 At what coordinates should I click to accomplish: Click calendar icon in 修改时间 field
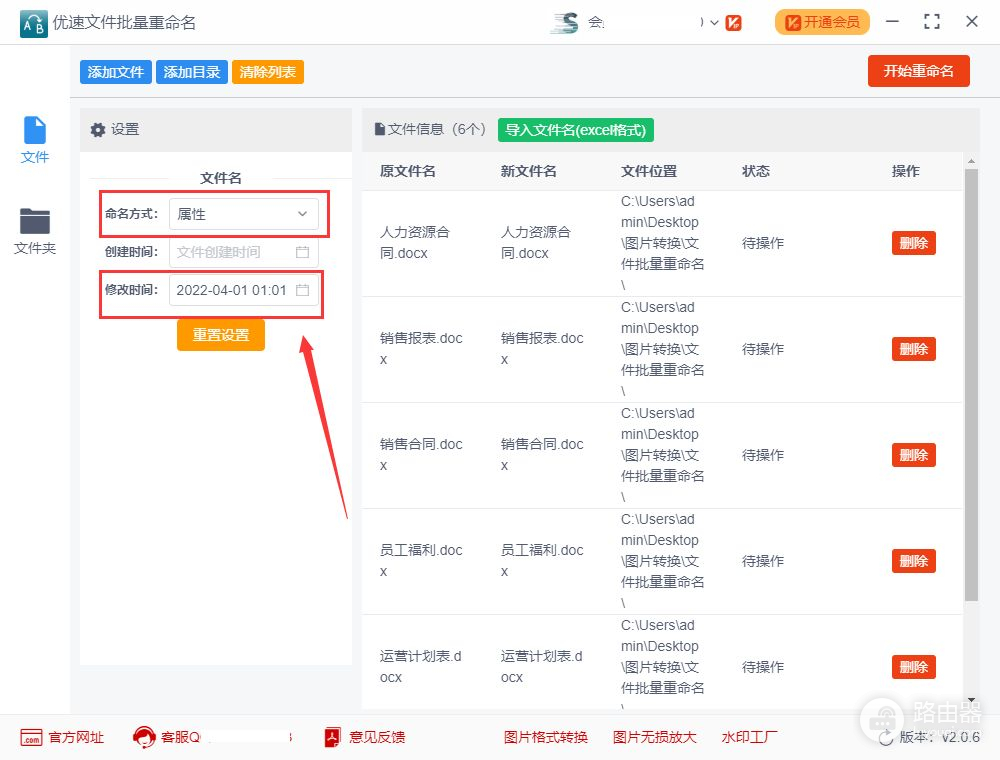[x=302, y=290]
